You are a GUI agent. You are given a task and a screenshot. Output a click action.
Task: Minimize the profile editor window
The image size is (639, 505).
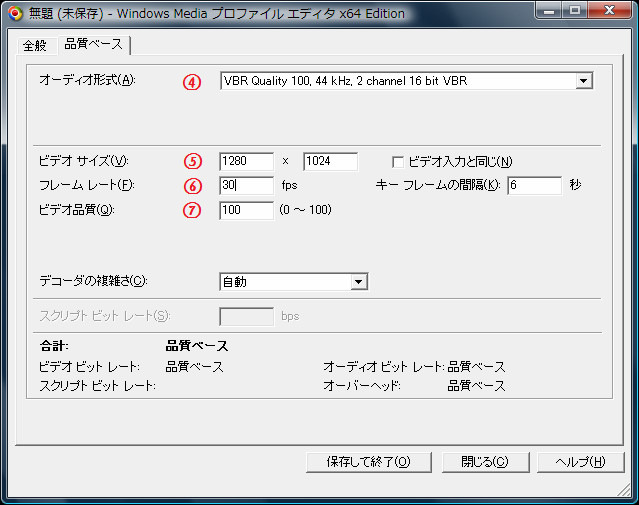[547, 11]
